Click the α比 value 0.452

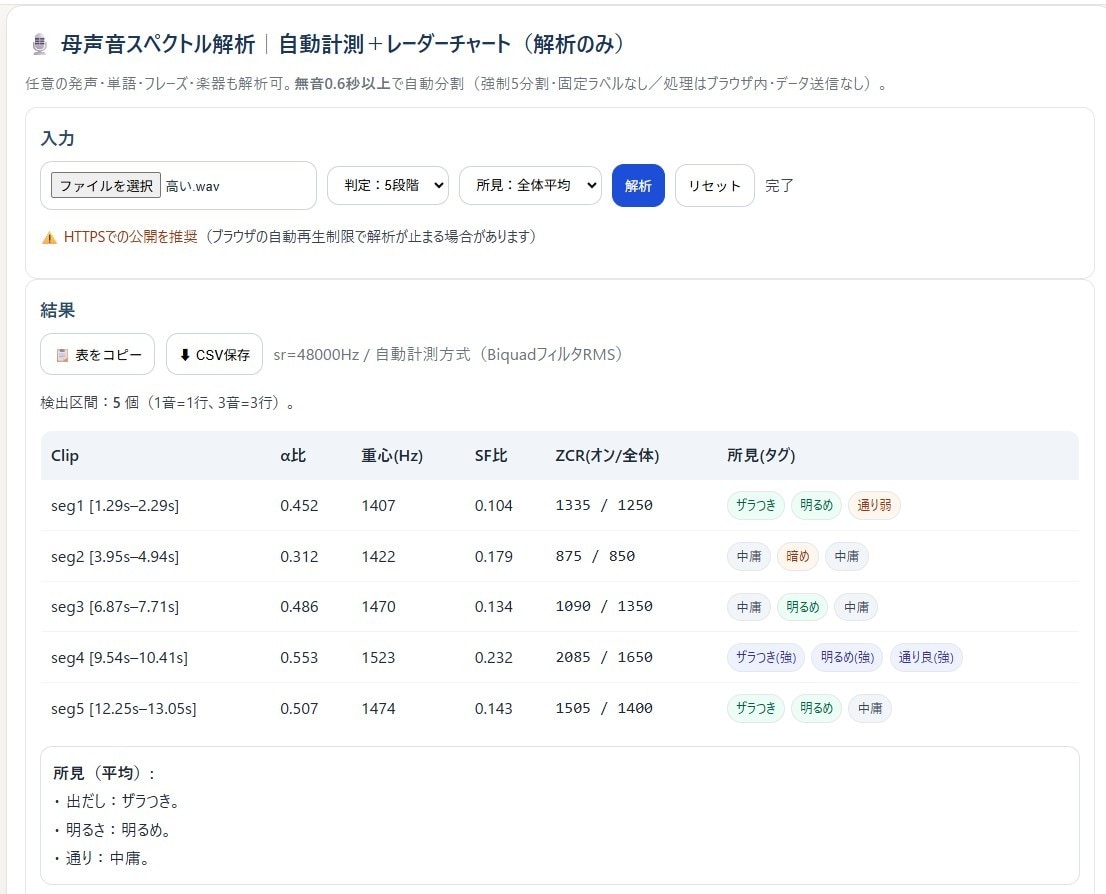click(x=299, y=506)
